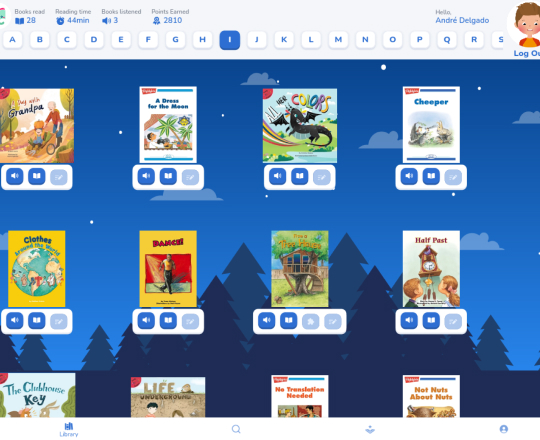Choose level H filter
Screen dimensions: 540x440
pos(202,40)
